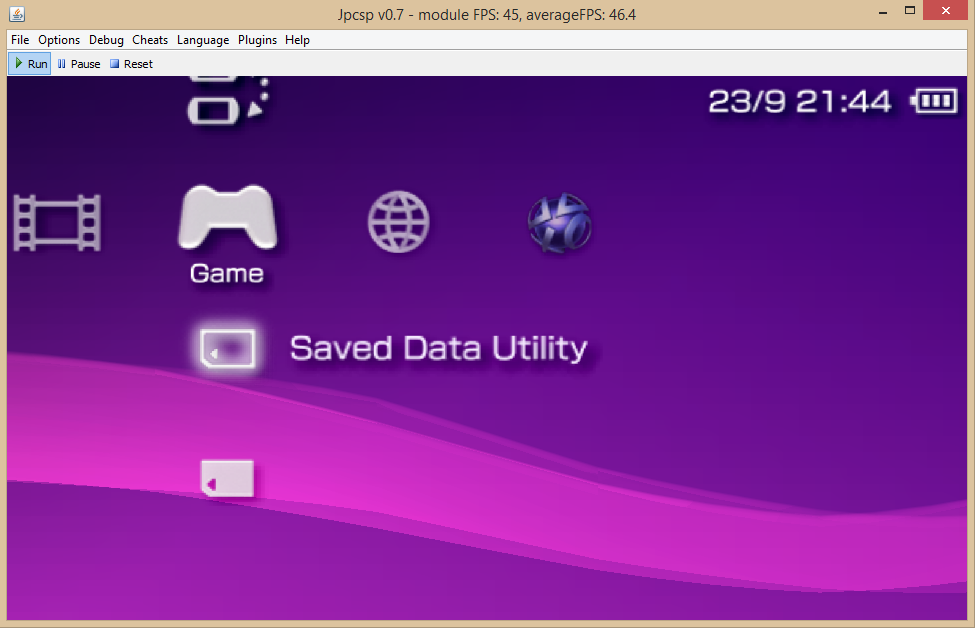Open the Cheats menu
The height and width of the screenshot is (628, 975).
coord(150,40)
